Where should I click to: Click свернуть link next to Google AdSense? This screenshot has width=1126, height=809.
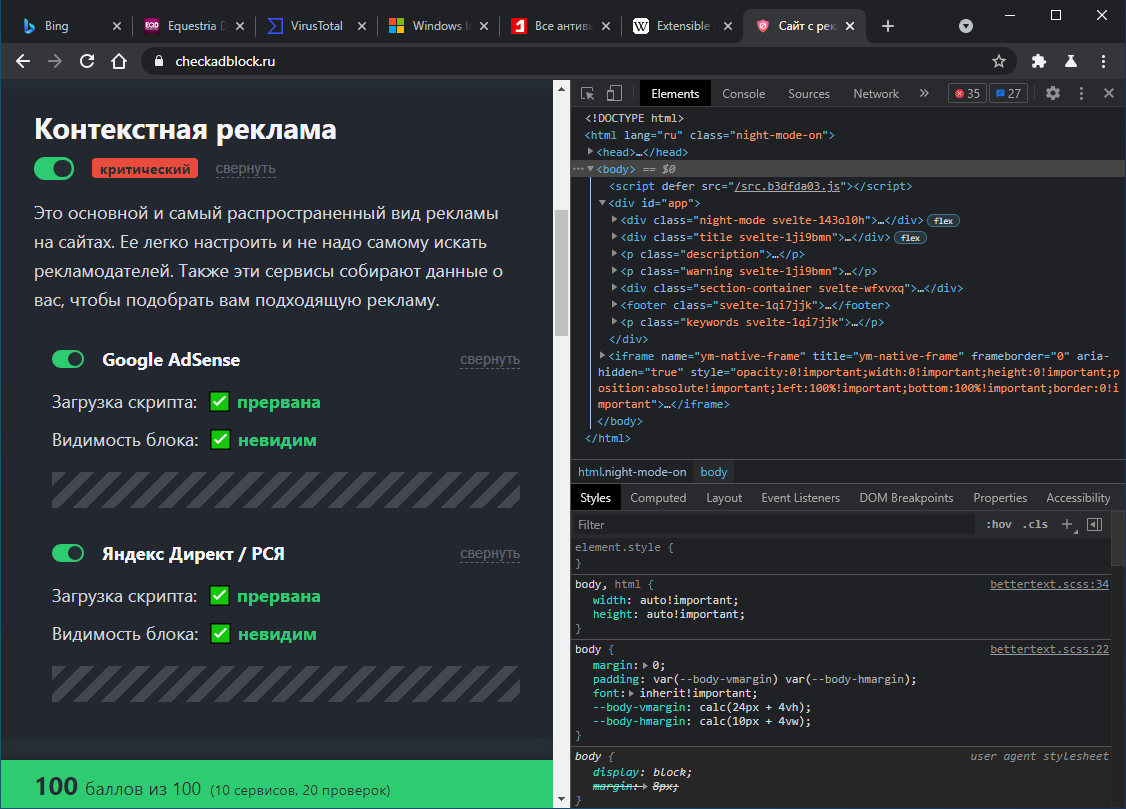(489, 360)
